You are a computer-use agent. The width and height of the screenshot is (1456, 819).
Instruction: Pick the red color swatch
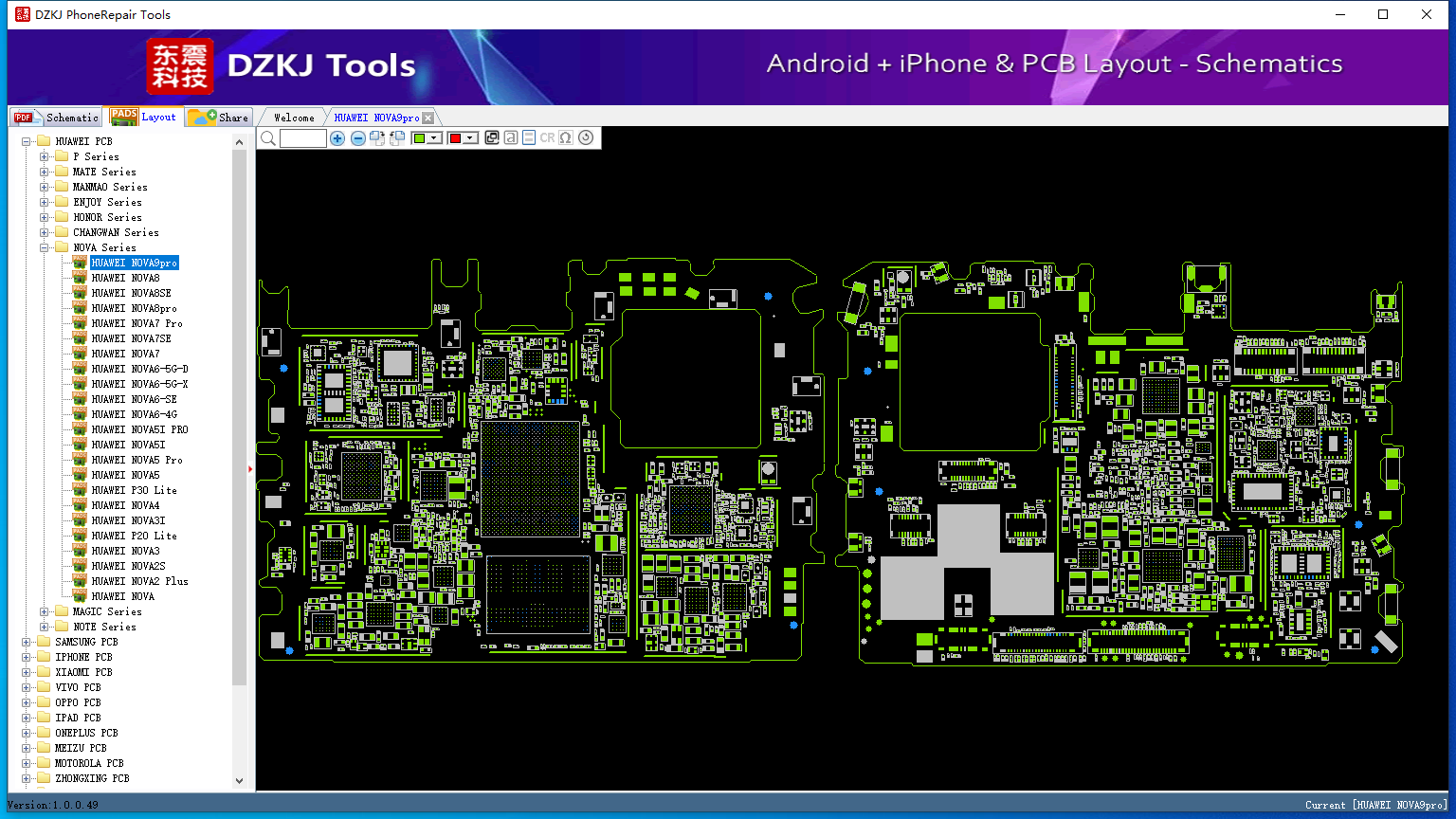pos(455,138)
